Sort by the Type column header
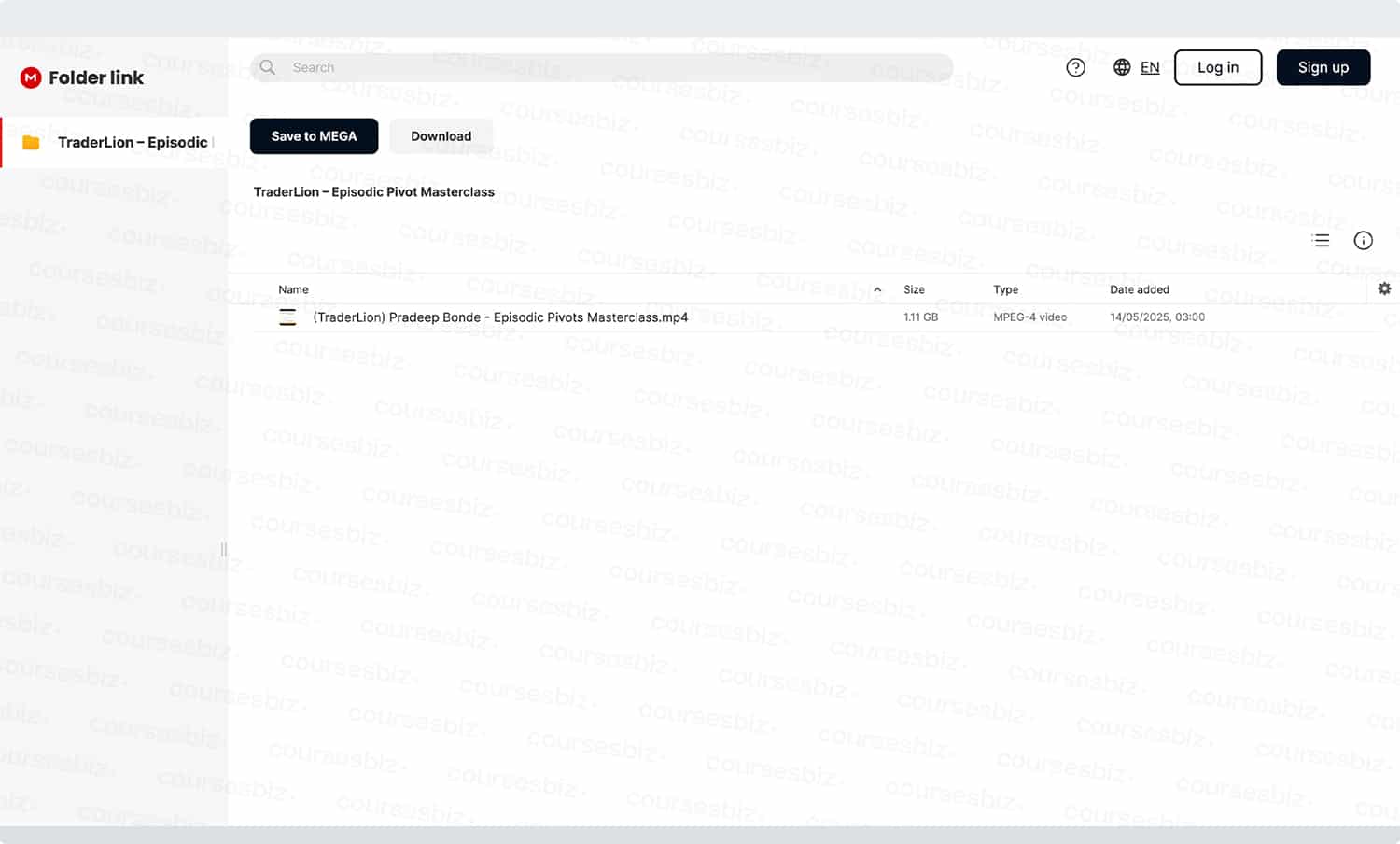 tap(1005, 290)
